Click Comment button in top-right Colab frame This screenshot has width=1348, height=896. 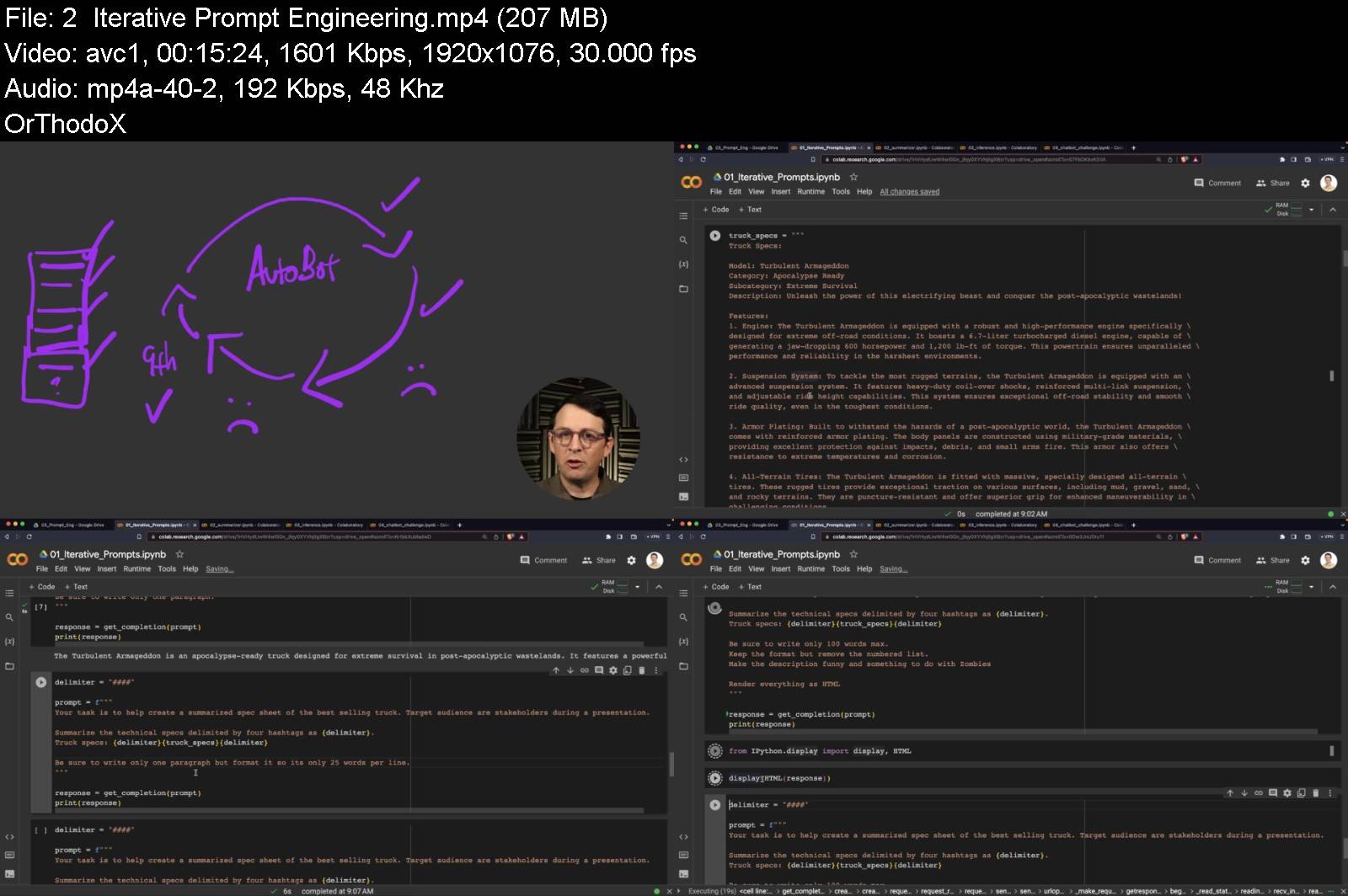(x=1217, y=183)
